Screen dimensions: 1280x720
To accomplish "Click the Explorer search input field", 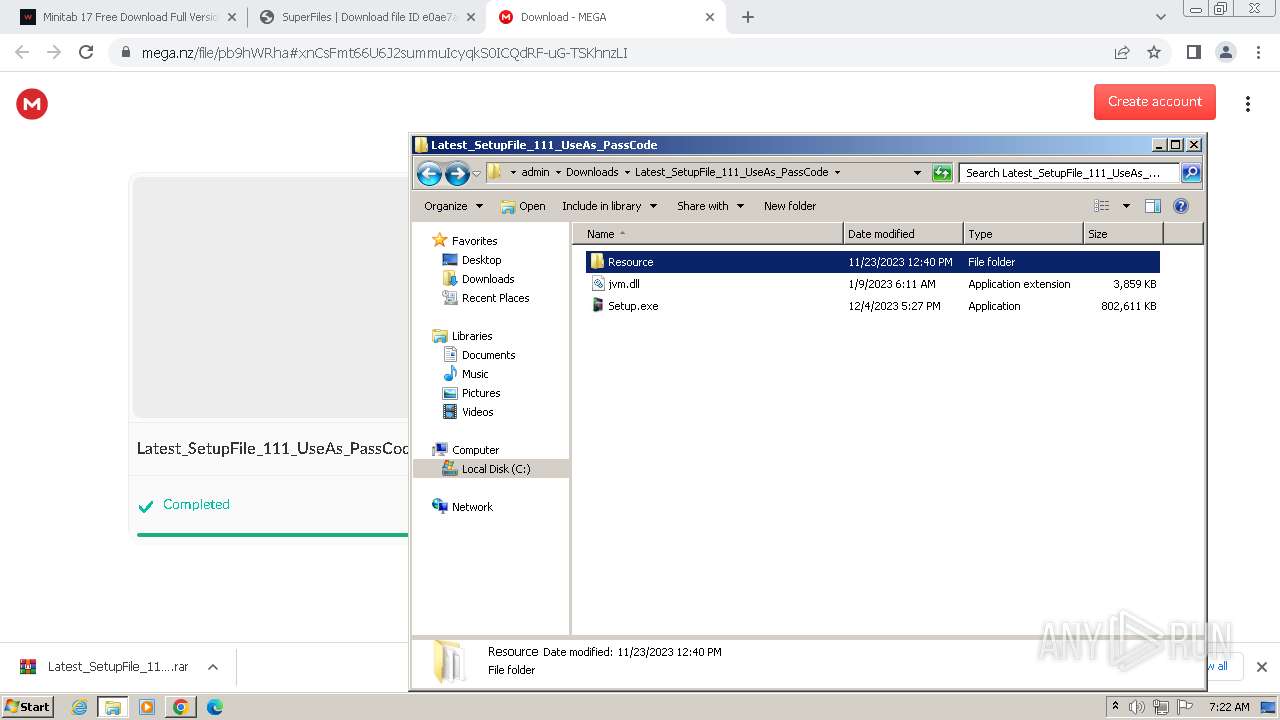I will (1067, 173).
